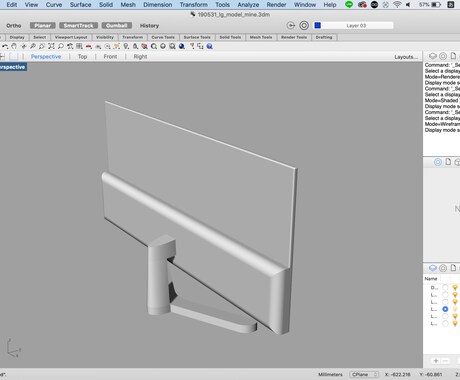Open the Render menu
This screenshot has height=380, width=460.
[276, 5]
